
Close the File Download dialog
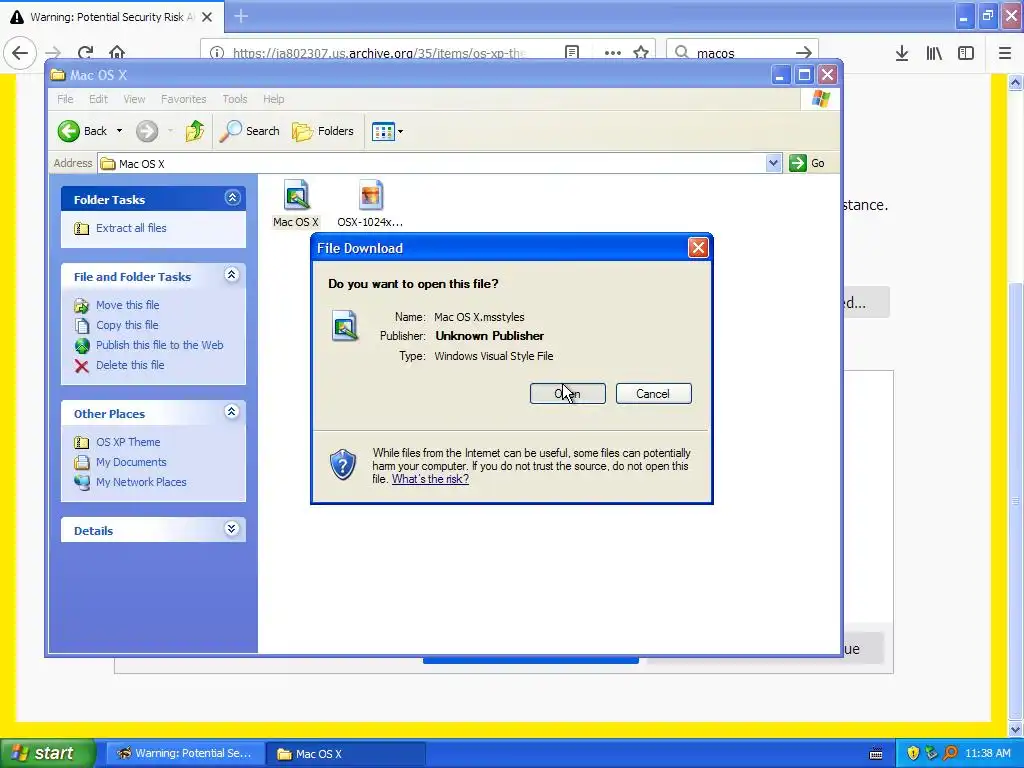pyautogui.click(x=698, y=248)
